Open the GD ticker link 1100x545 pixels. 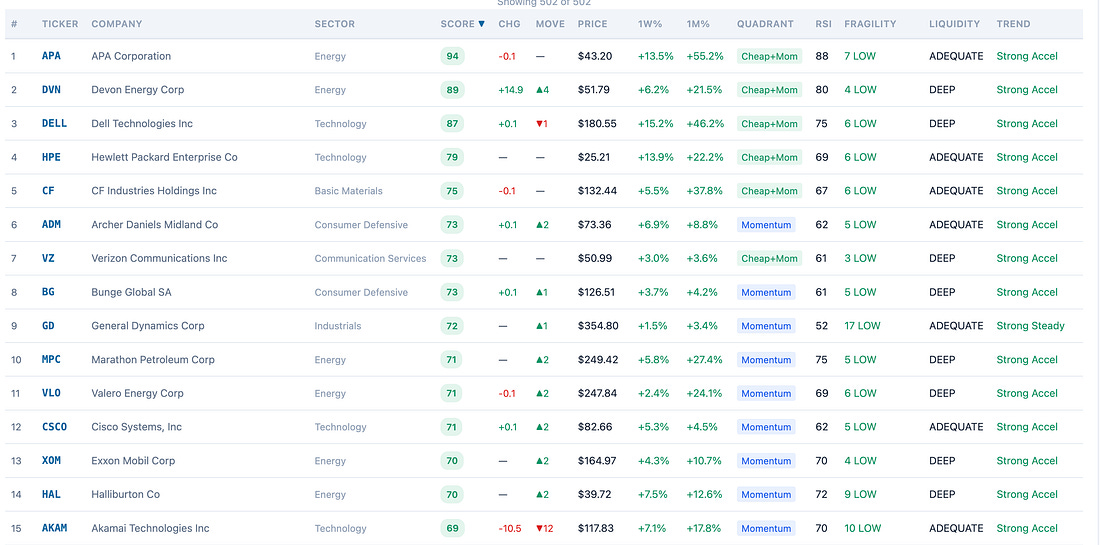48,325
